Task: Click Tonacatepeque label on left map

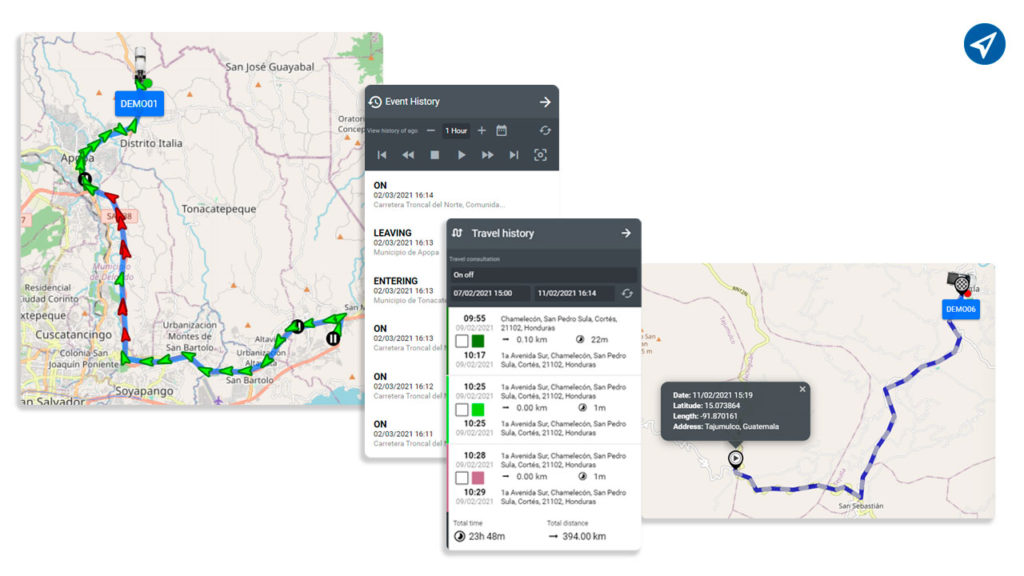Action: (x=219, y=209)
